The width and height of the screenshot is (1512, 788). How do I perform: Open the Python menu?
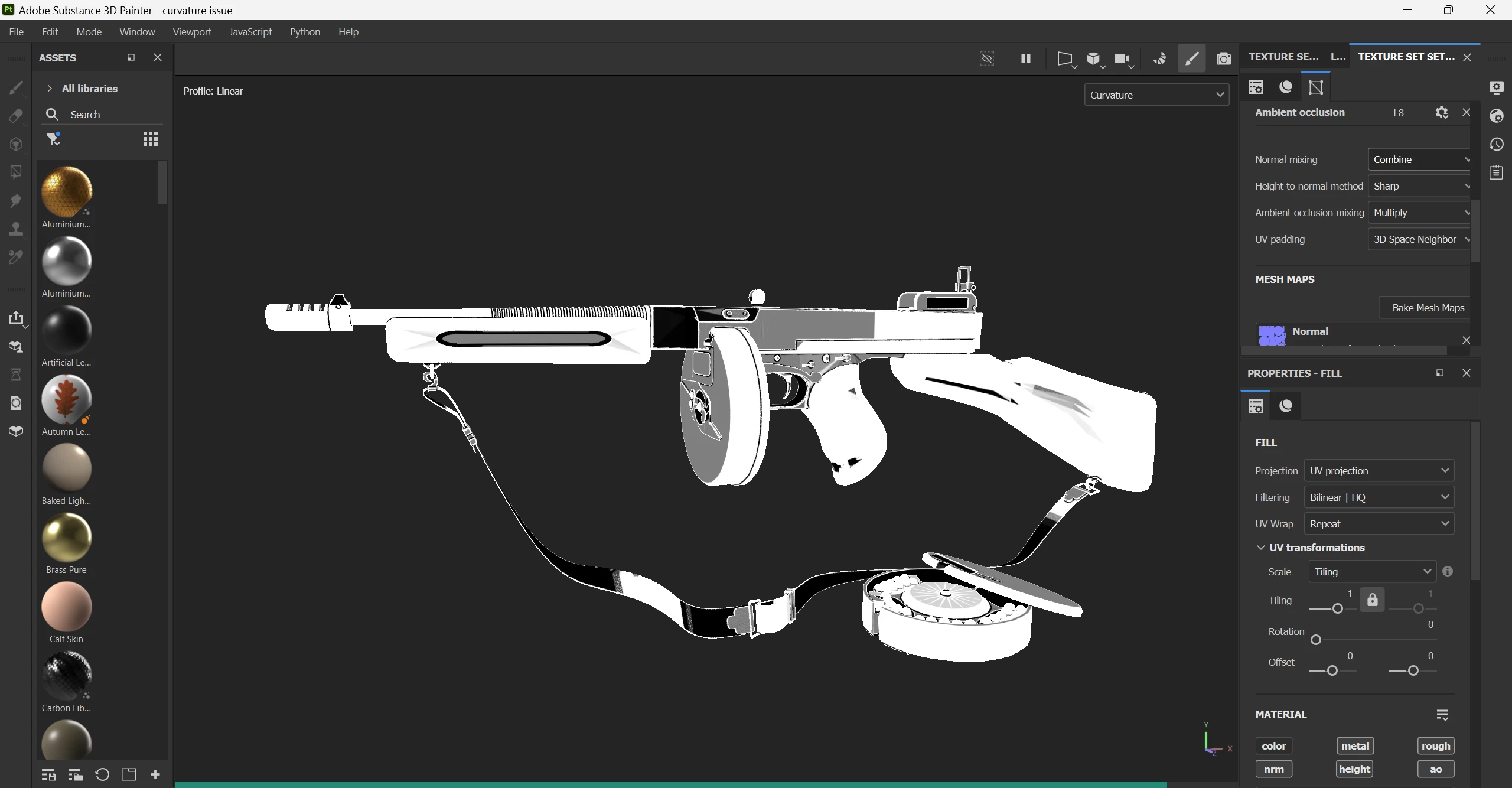(x=305, y=32)
